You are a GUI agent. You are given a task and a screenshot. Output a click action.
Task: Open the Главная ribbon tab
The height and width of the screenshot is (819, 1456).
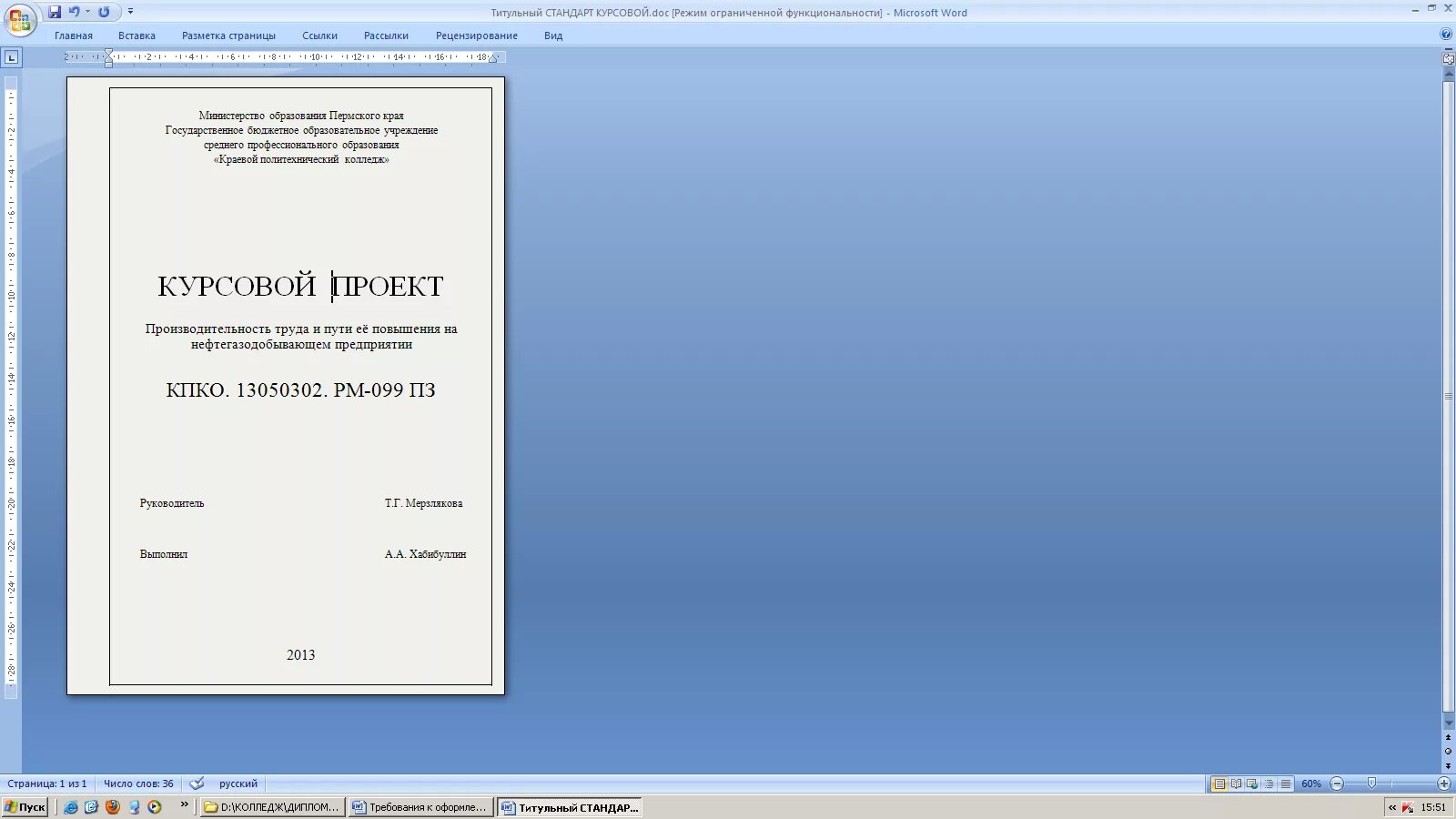click(x=74, y=35)
